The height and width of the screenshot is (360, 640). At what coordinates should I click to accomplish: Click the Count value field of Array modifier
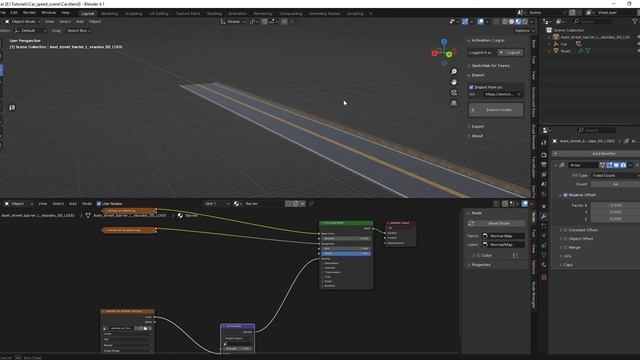coord(615,184)
